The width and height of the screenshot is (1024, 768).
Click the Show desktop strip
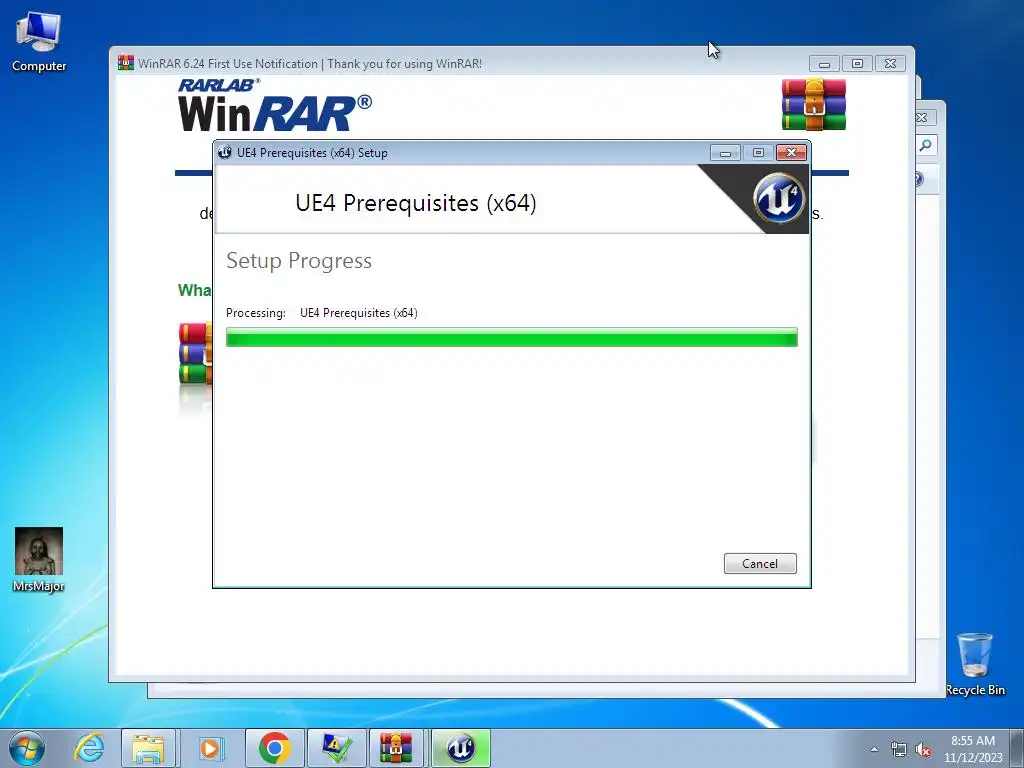pyautogui.click(x=1017, y=748)
